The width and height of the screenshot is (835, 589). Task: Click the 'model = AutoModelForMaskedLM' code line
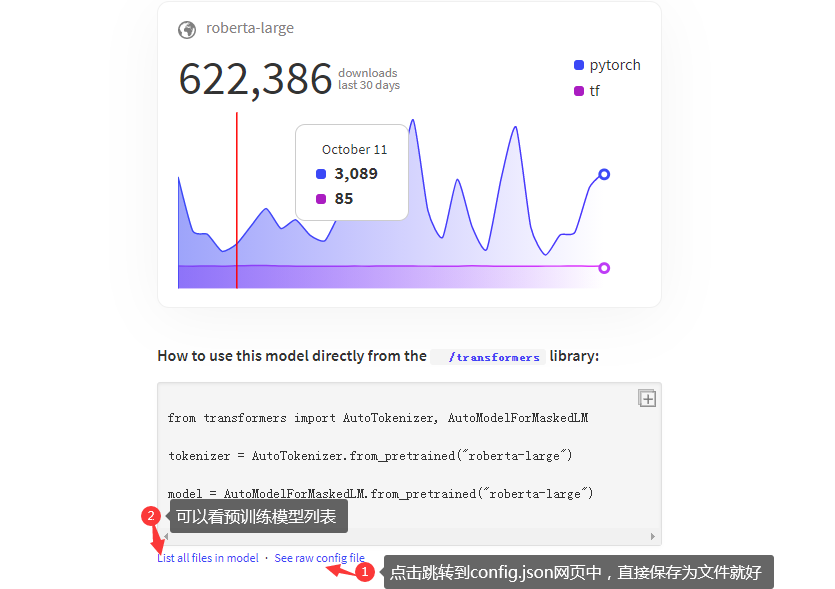[x=380, y=494]
